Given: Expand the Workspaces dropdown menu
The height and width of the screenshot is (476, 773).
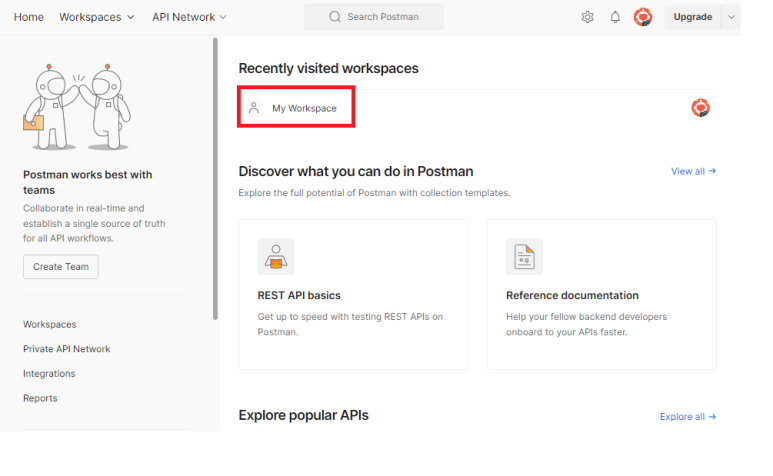Looking at the screenshot, I should (x=97, y=17).
